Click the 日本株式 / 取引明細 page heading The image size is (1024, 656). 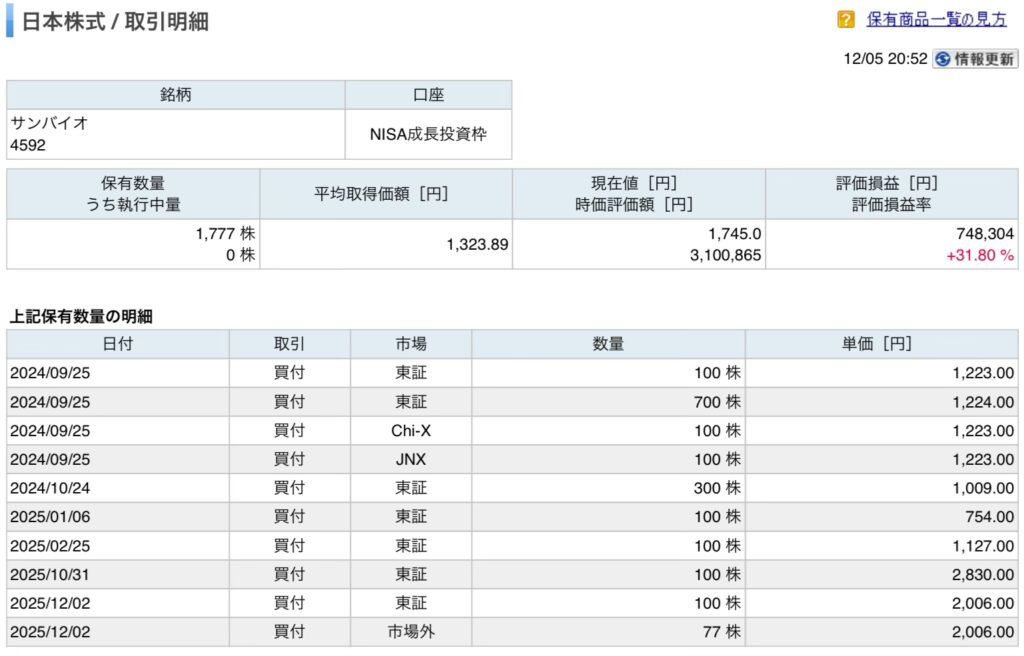click(x=115, y=21)
